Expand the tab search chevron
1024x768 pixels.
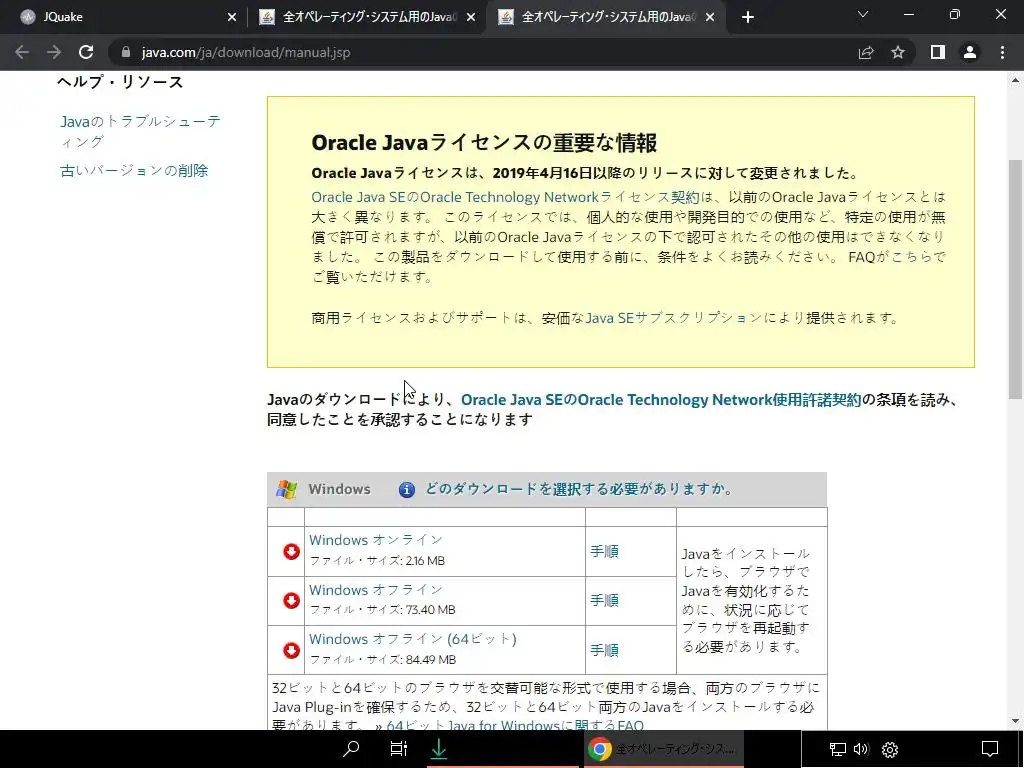(x=863, y=14)
